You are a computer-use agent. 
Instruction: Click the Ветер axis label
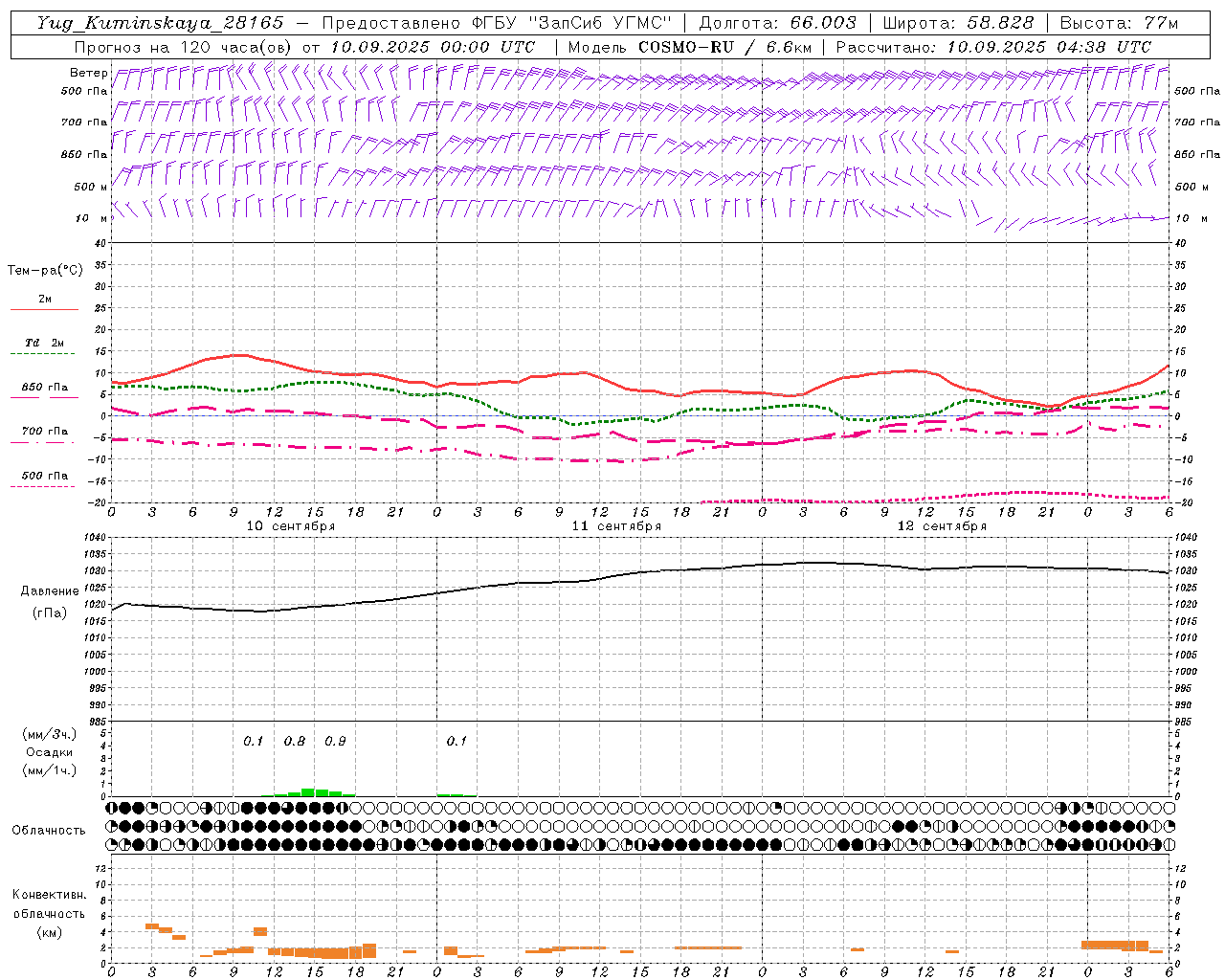(88, 73)
